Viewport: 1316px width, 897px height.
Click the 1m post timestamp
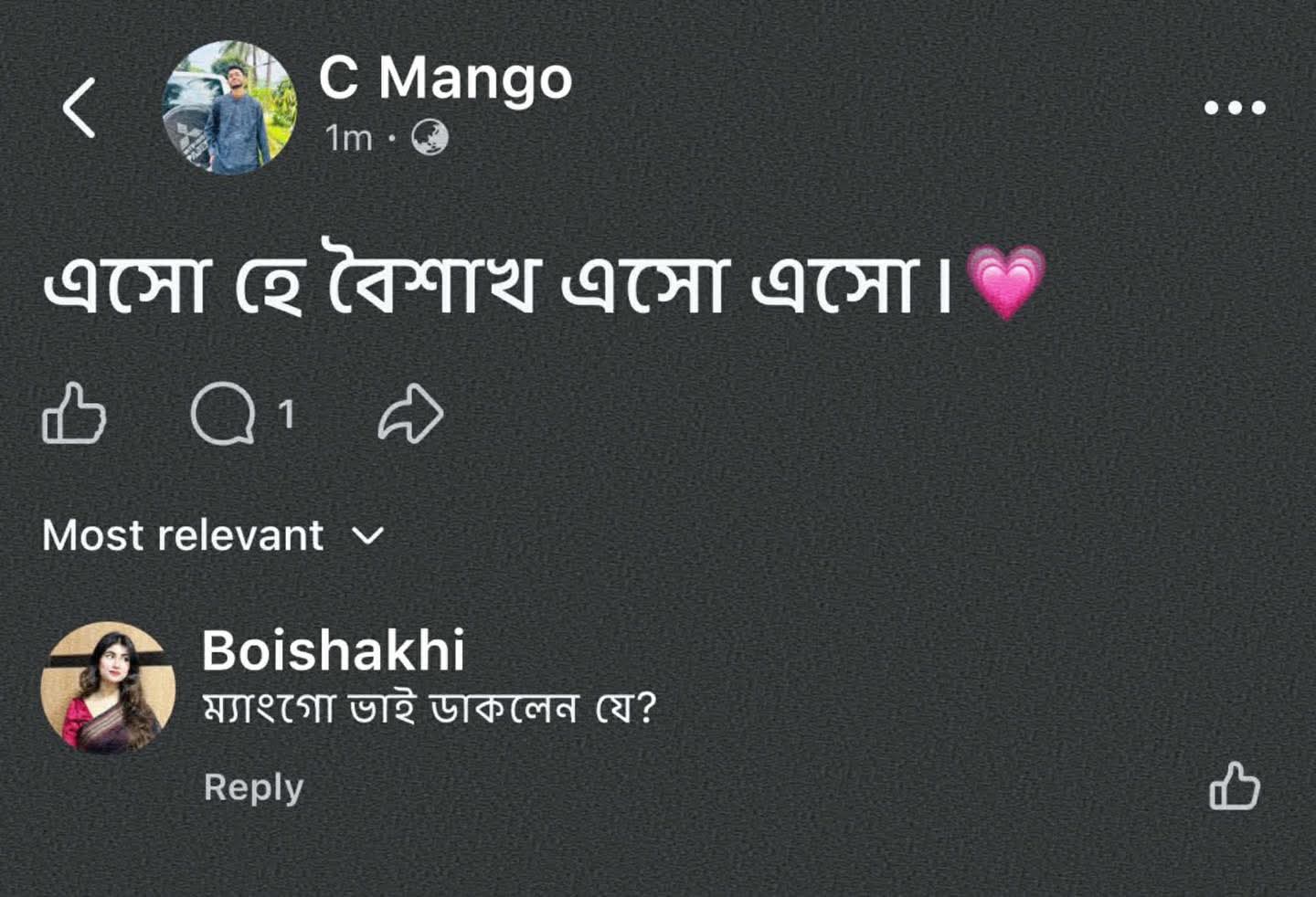[348, 138]
